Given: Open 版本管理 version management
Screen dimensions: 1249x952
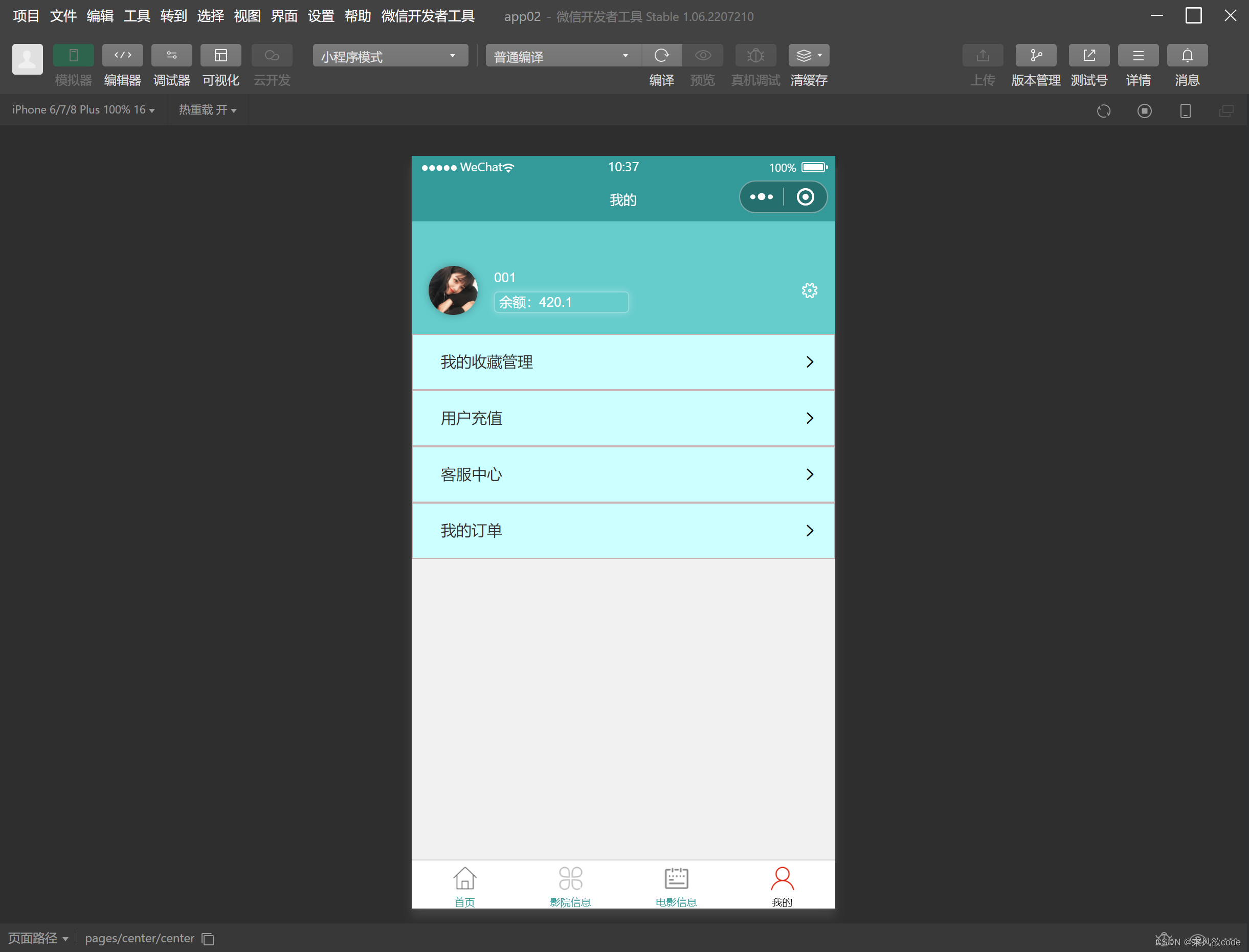Looking at the screenshot, I should pyautogui.click(x=1036, y=55).
